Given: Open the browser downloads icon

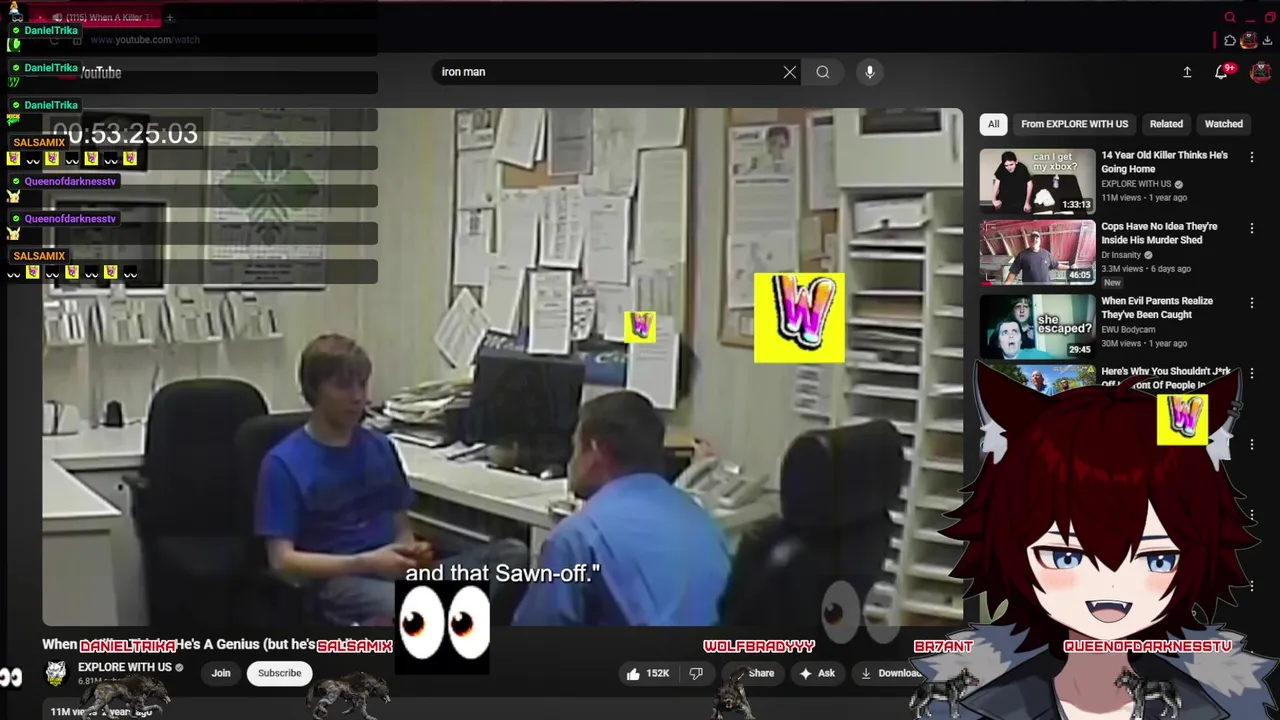Looking at the screenshot, I should point(1268,41).
